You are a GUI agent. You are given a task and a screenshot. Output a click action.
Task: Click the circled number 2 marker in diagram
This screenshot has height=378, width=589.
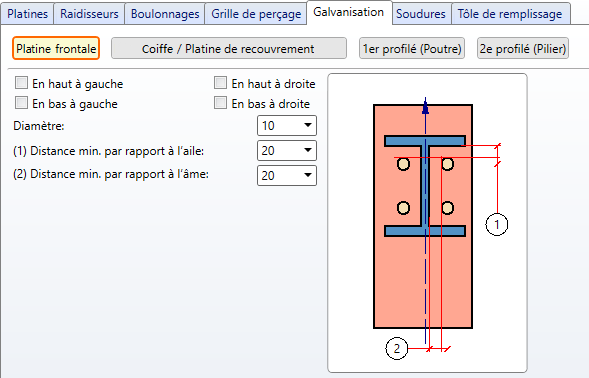[x=397, y=348]
